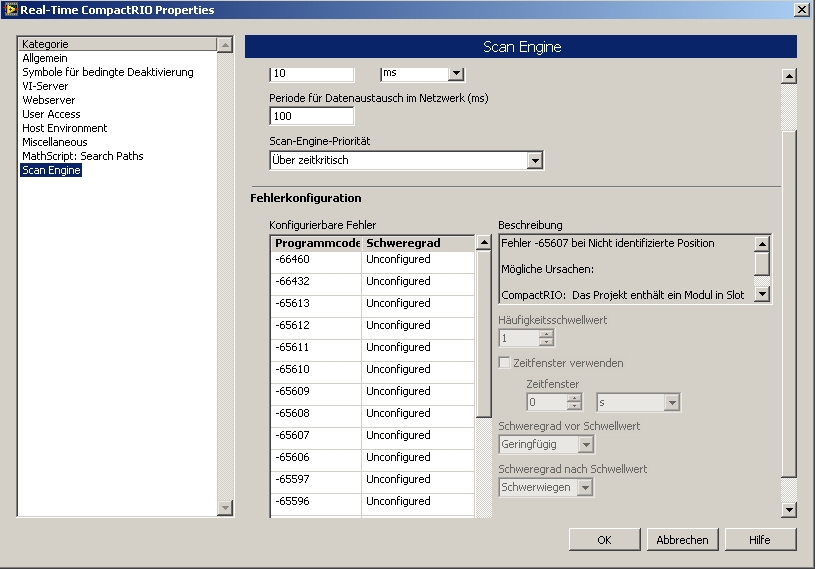Open help with Hilfe button
Viewport: 817px width, 569px height.
760,540
